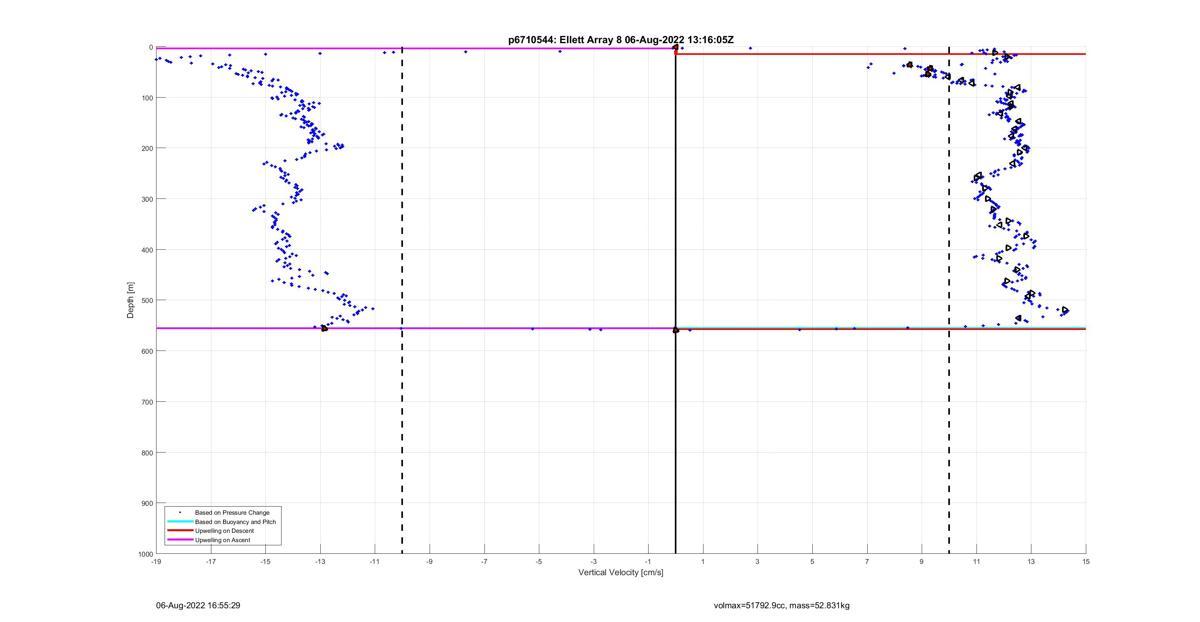Select the "Depth [m]" y-axis label

pyautogui.click(x=131, y=300)
